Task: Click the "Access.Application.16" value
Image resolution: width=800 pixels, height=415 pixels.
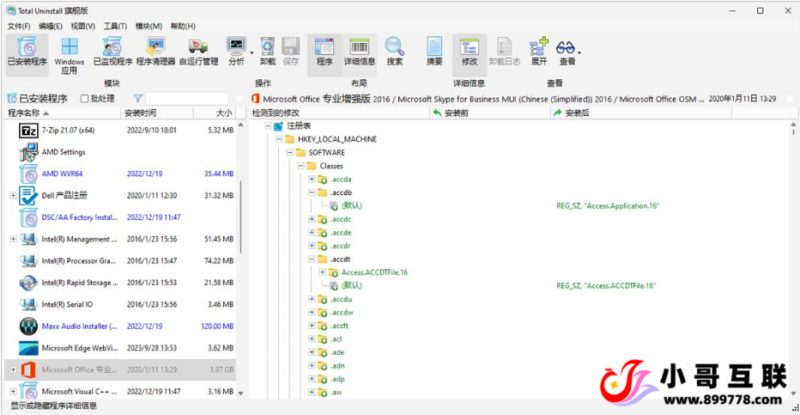Action: pos(608,206)
